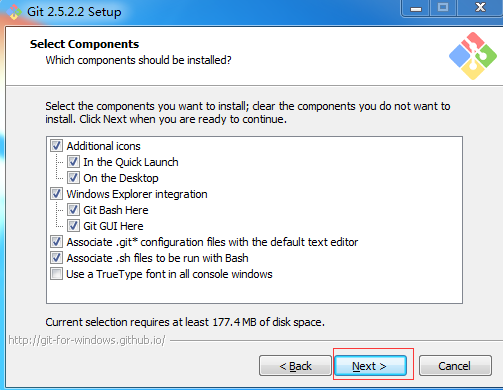Image resolution: width=503 pixels, height=390 pixels.
Task: Click the Git setup title bar icon
Action: 14,12
